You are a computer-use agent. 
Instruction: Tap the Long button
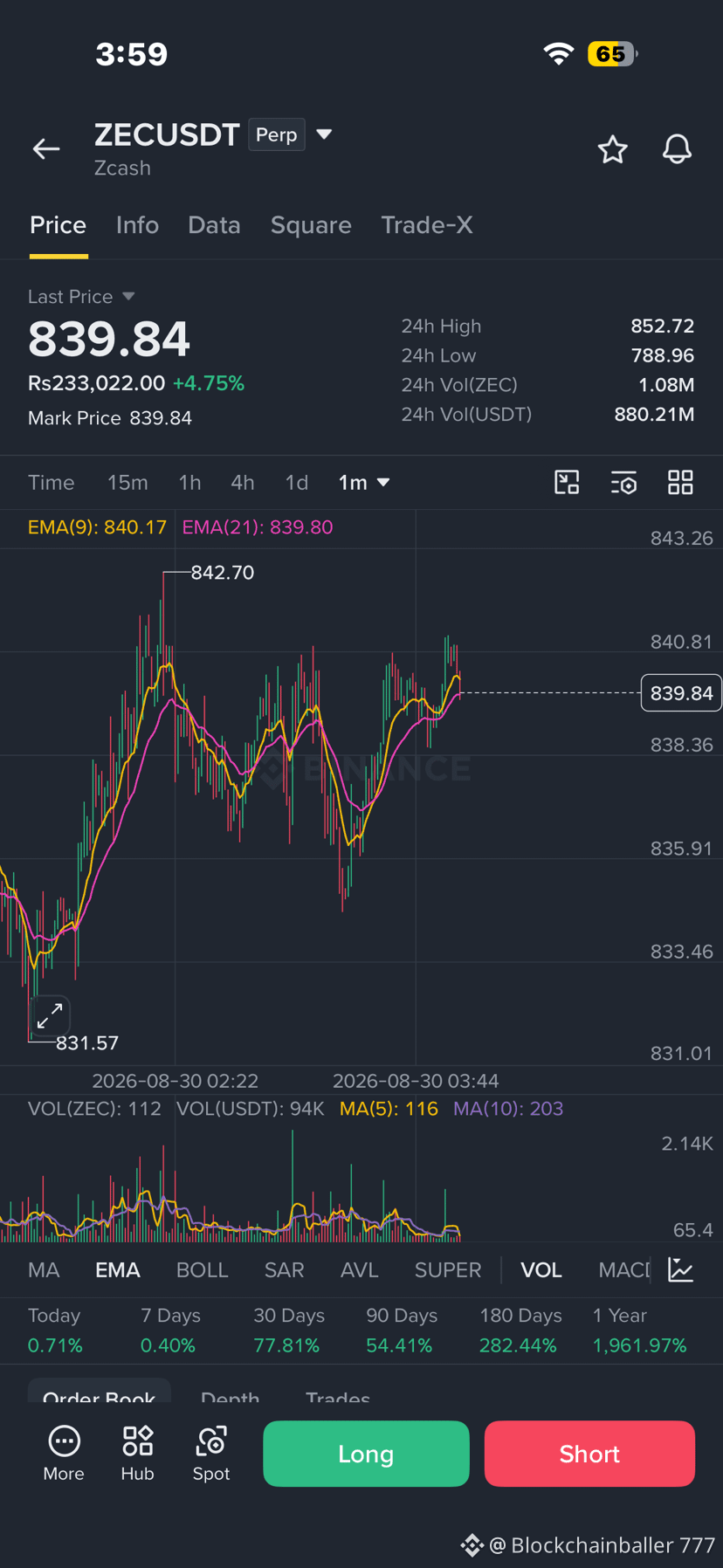click(366, 1454)
